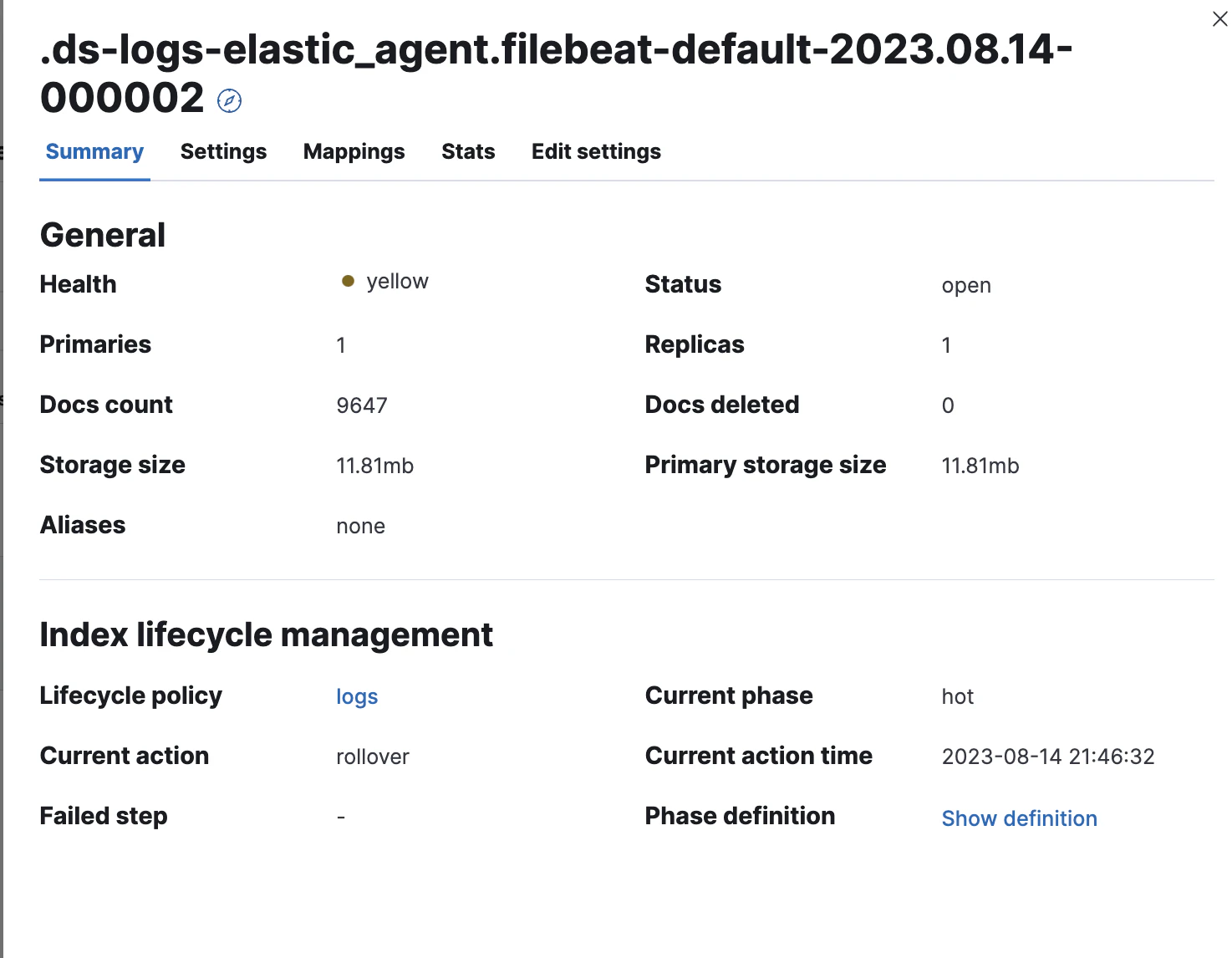Click the 'Current action time' label
This screenshot has height=958, width=1232.
(759, 756)
